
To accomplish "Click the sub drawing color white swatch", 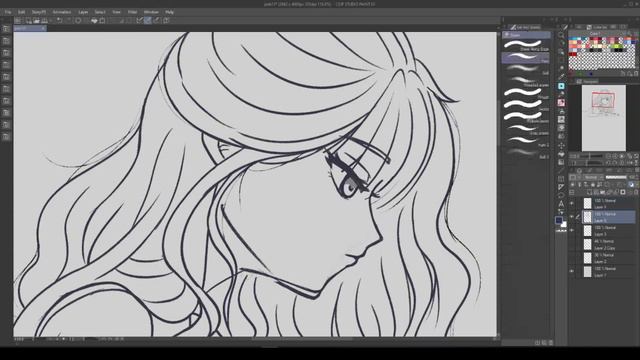I will [x=564, y=224].
